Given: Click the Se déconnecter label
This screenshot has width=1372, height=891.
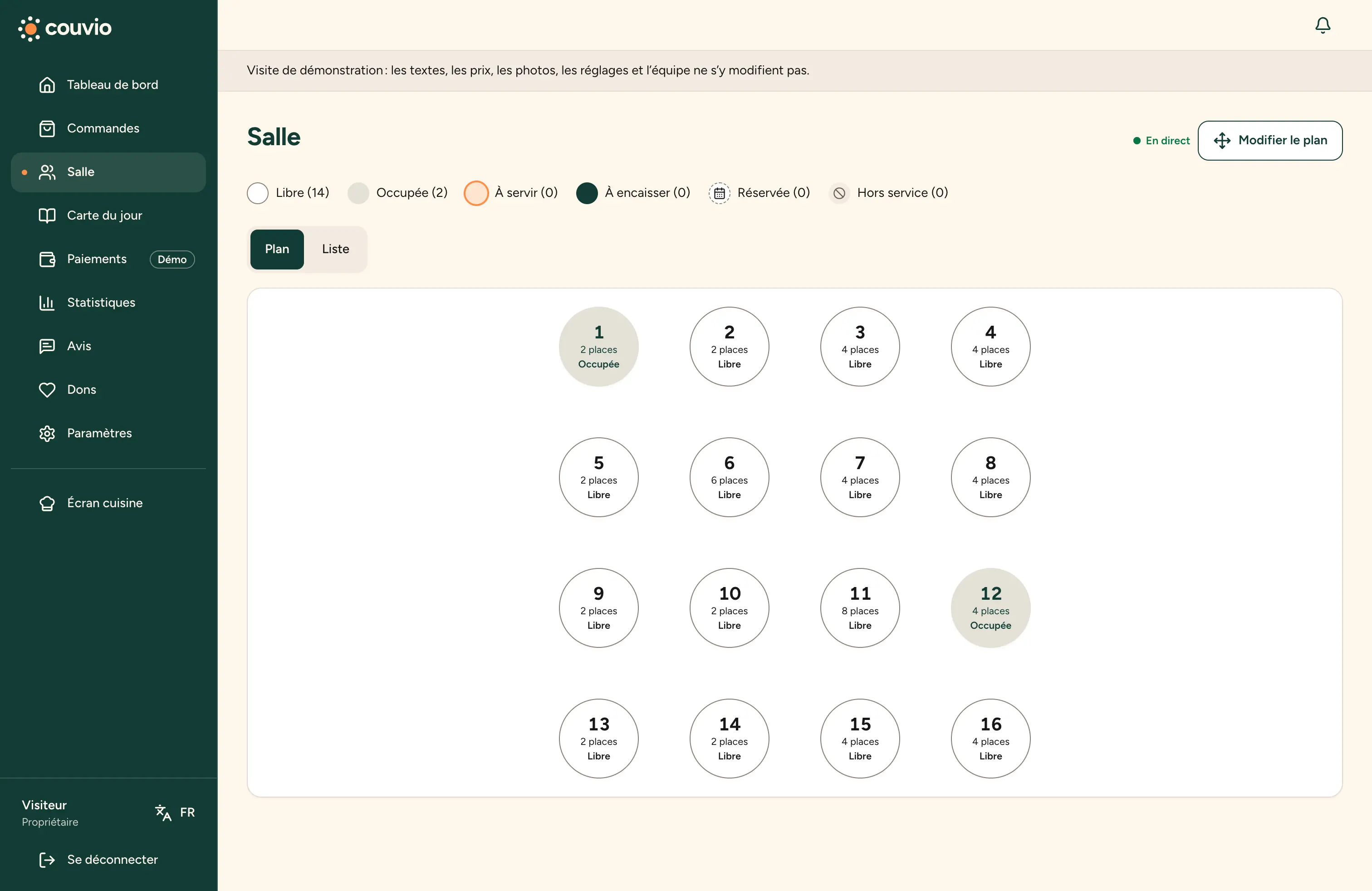Looking at the screenshot, I should point(113,860).
